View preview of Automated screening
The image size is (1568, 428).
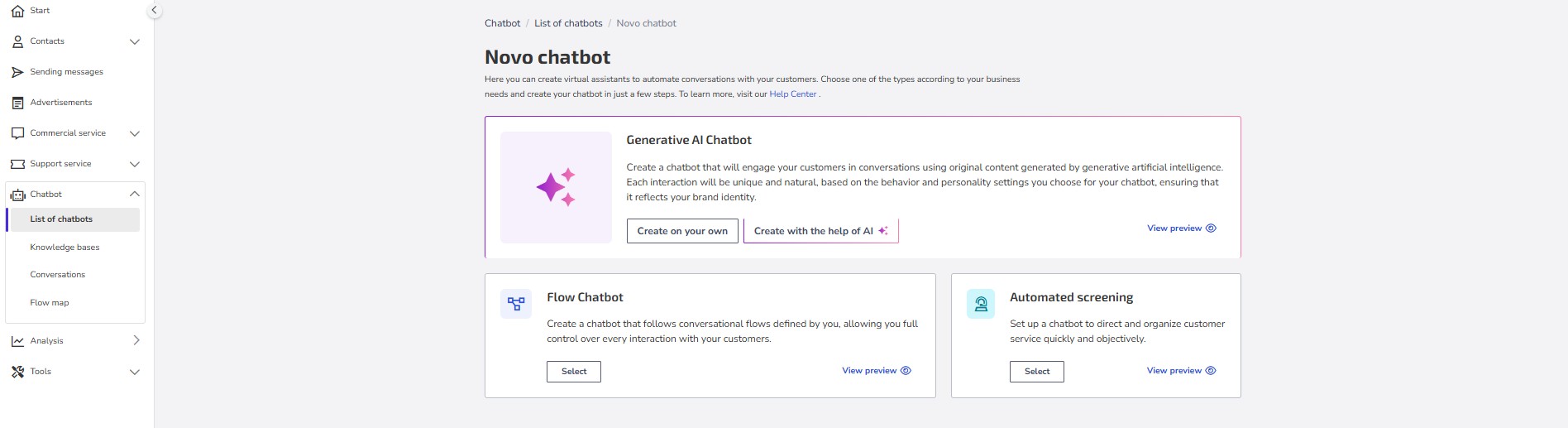1181,371
